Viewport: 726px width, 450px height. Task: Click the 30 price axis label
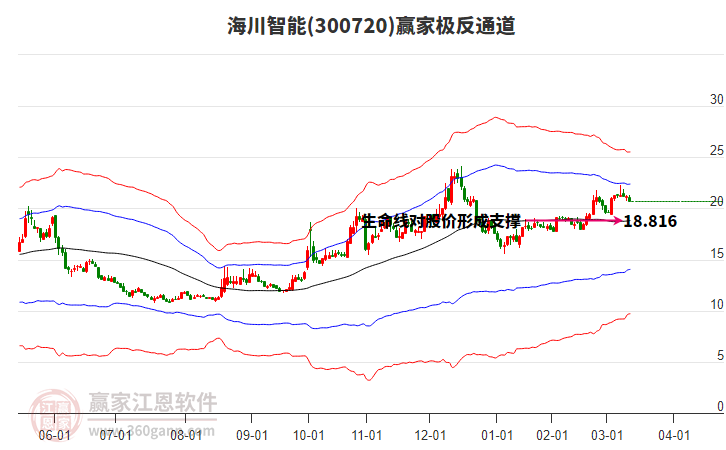717,99
